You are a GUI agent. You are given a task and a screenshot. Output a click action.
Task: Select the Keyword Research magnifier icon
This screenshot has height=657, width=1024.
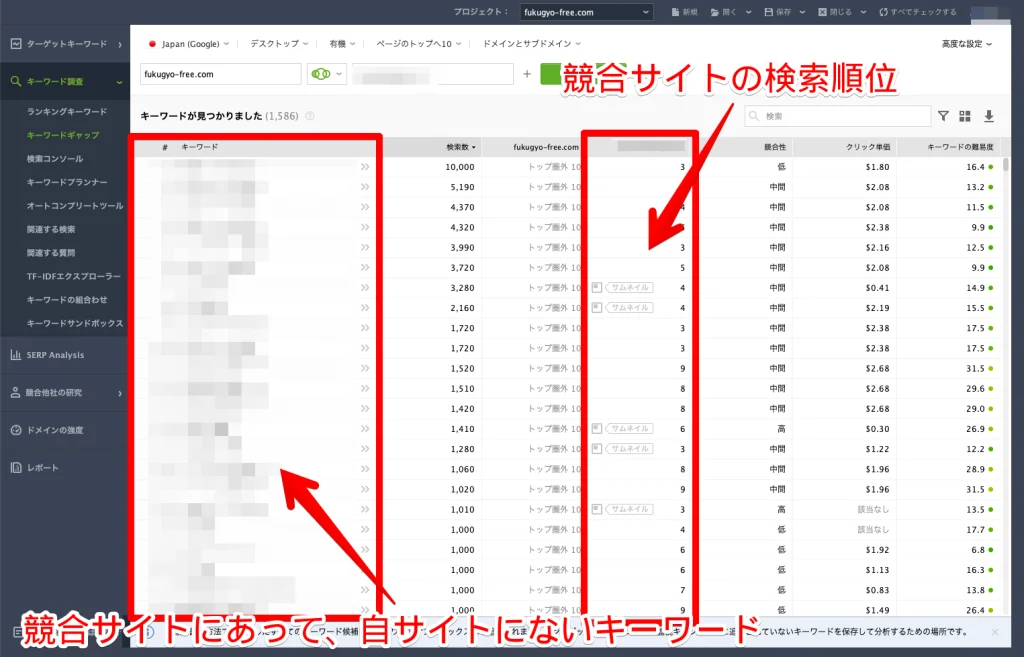pos(16,81)
